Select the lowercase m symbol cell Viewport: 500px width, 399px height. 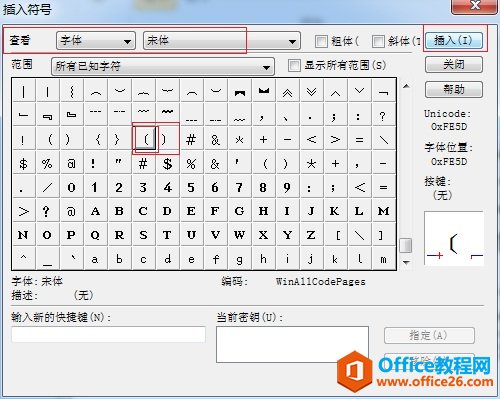click(383, 258)
